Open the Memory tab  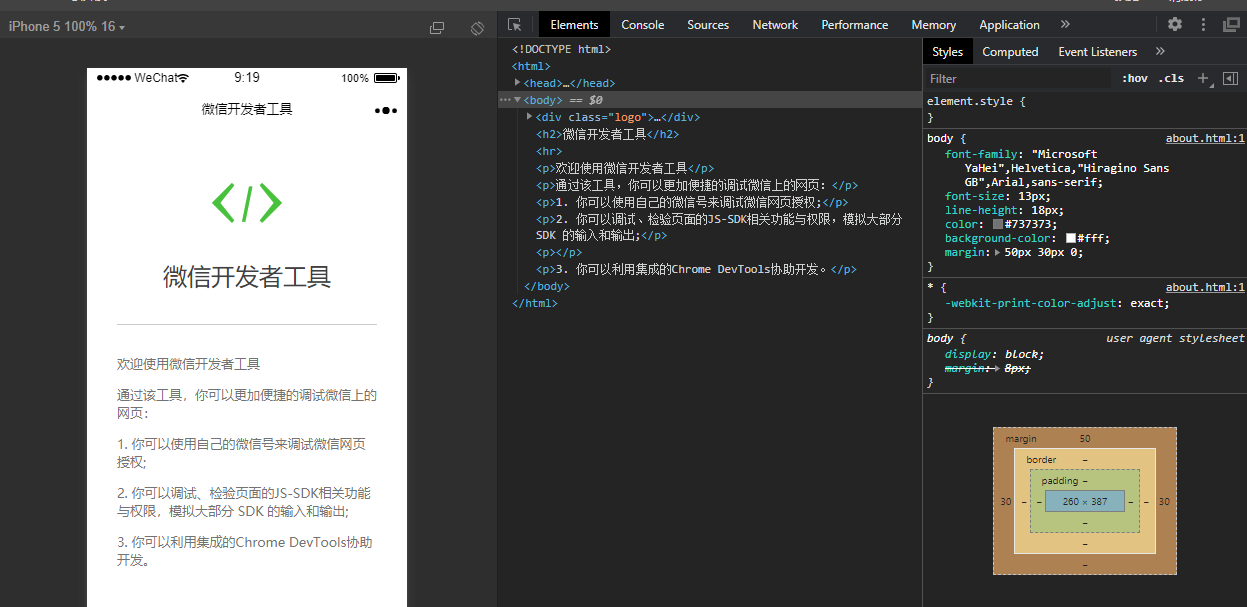[x=934, y=25]
